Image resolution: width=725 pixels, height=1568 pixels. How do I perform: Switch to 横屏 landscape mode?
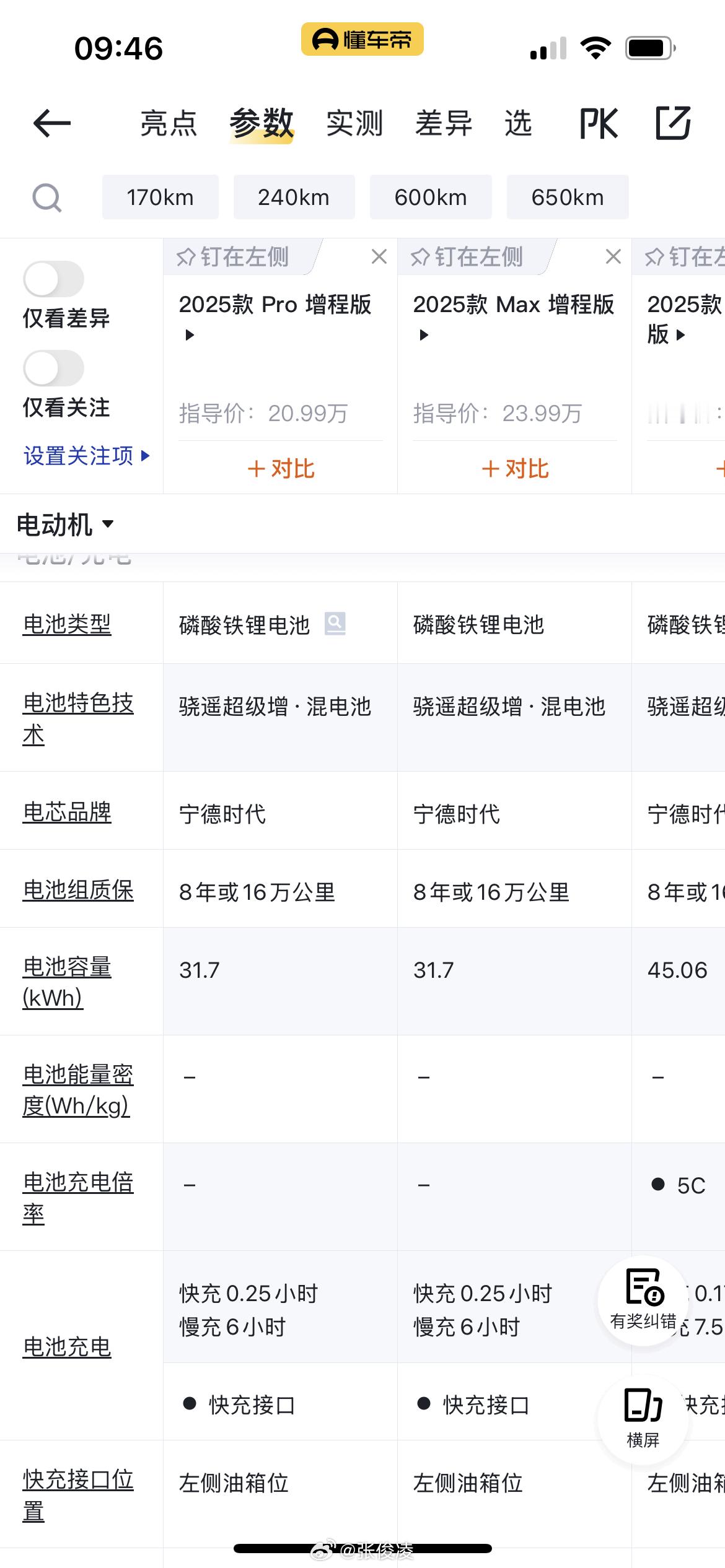[643, 1419]
